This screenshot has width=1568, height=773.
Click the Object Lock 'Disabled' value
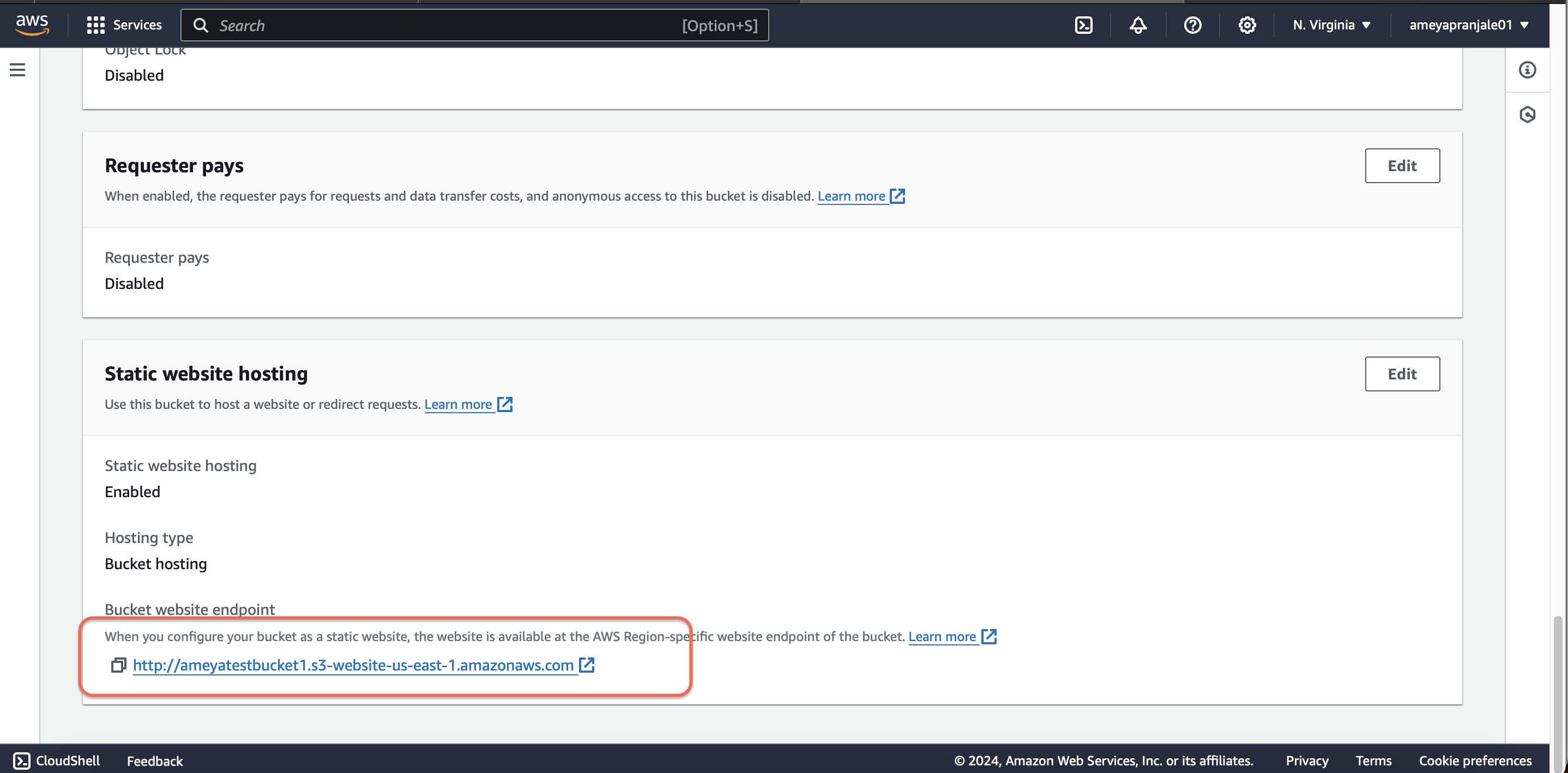pos(134,75)
